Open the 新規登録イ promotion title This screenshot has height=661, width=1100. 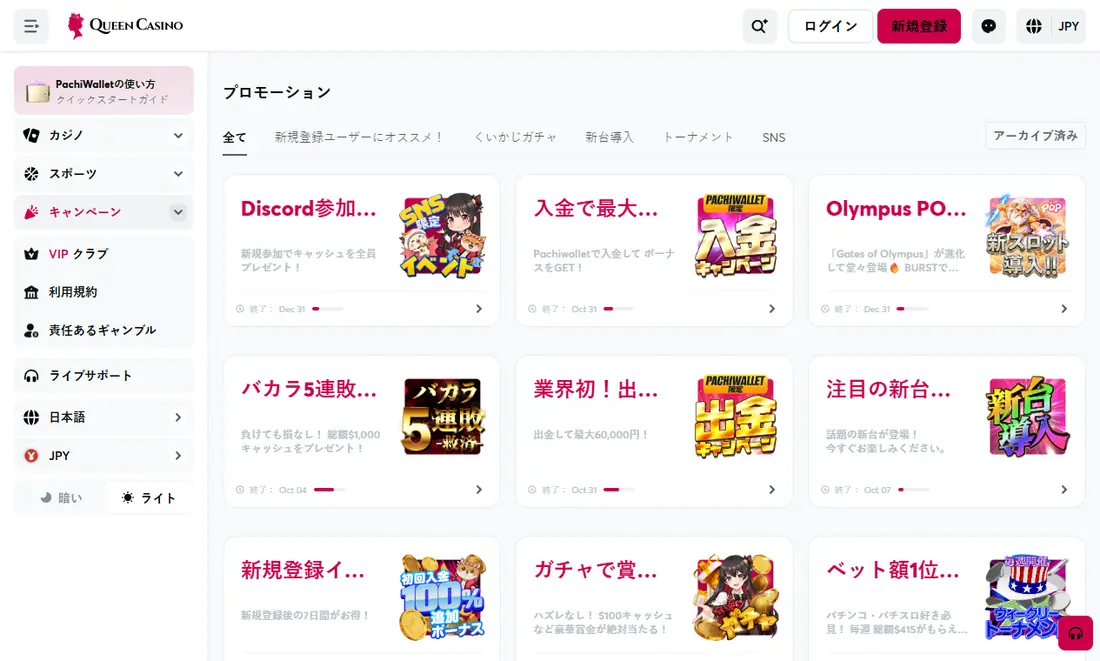[302, 570]
